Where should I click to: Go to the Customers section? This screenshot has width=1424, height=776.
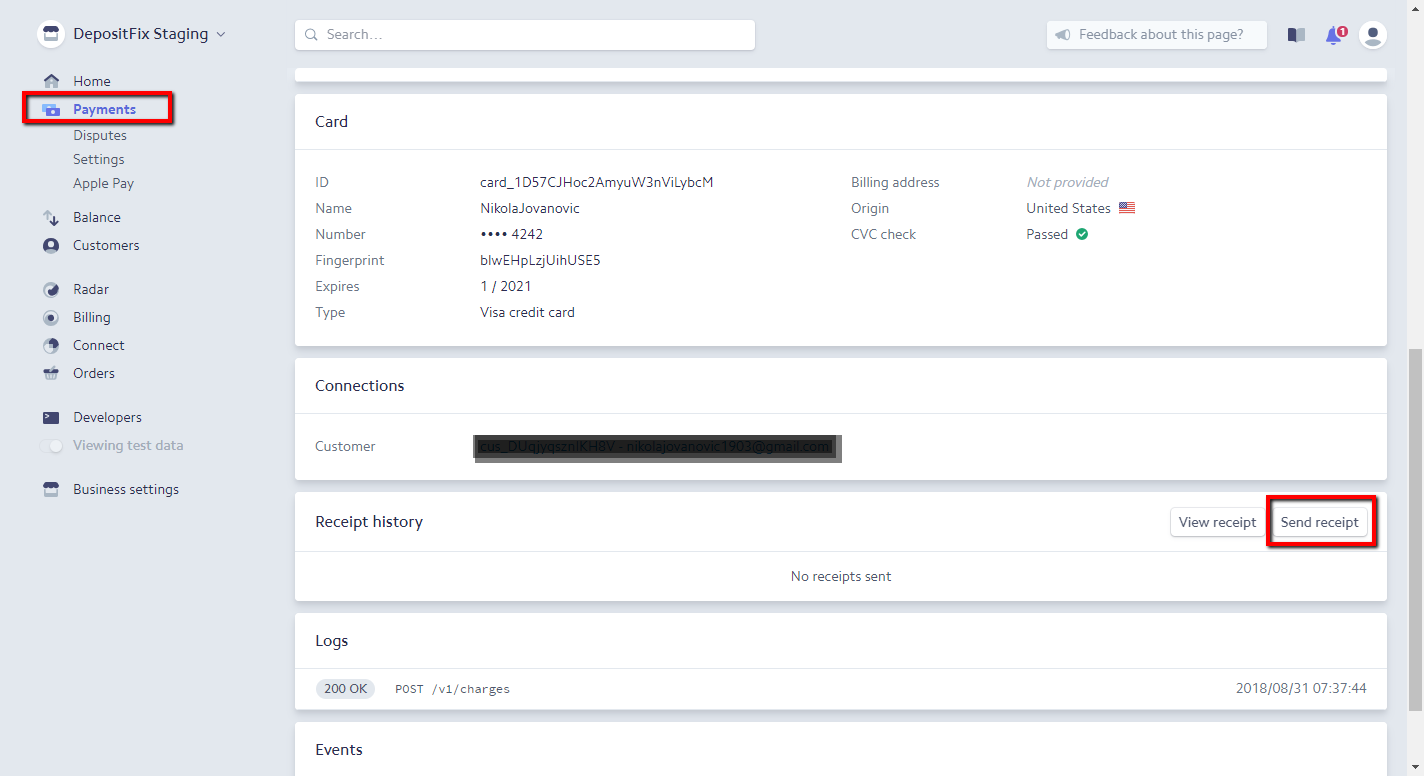(106, 245)
